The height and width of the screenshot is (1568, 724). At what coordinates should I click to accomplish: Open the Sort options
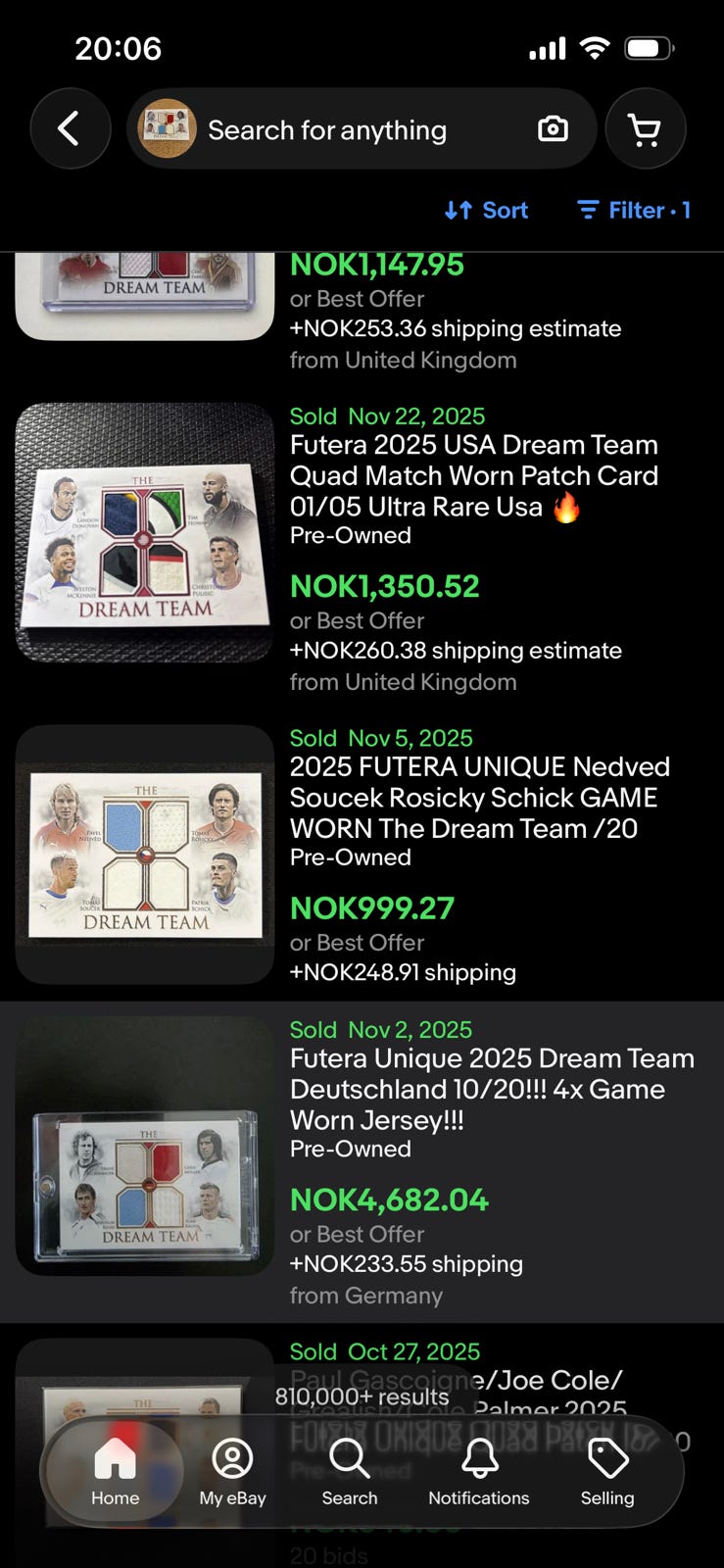click(x=487, y=210)
